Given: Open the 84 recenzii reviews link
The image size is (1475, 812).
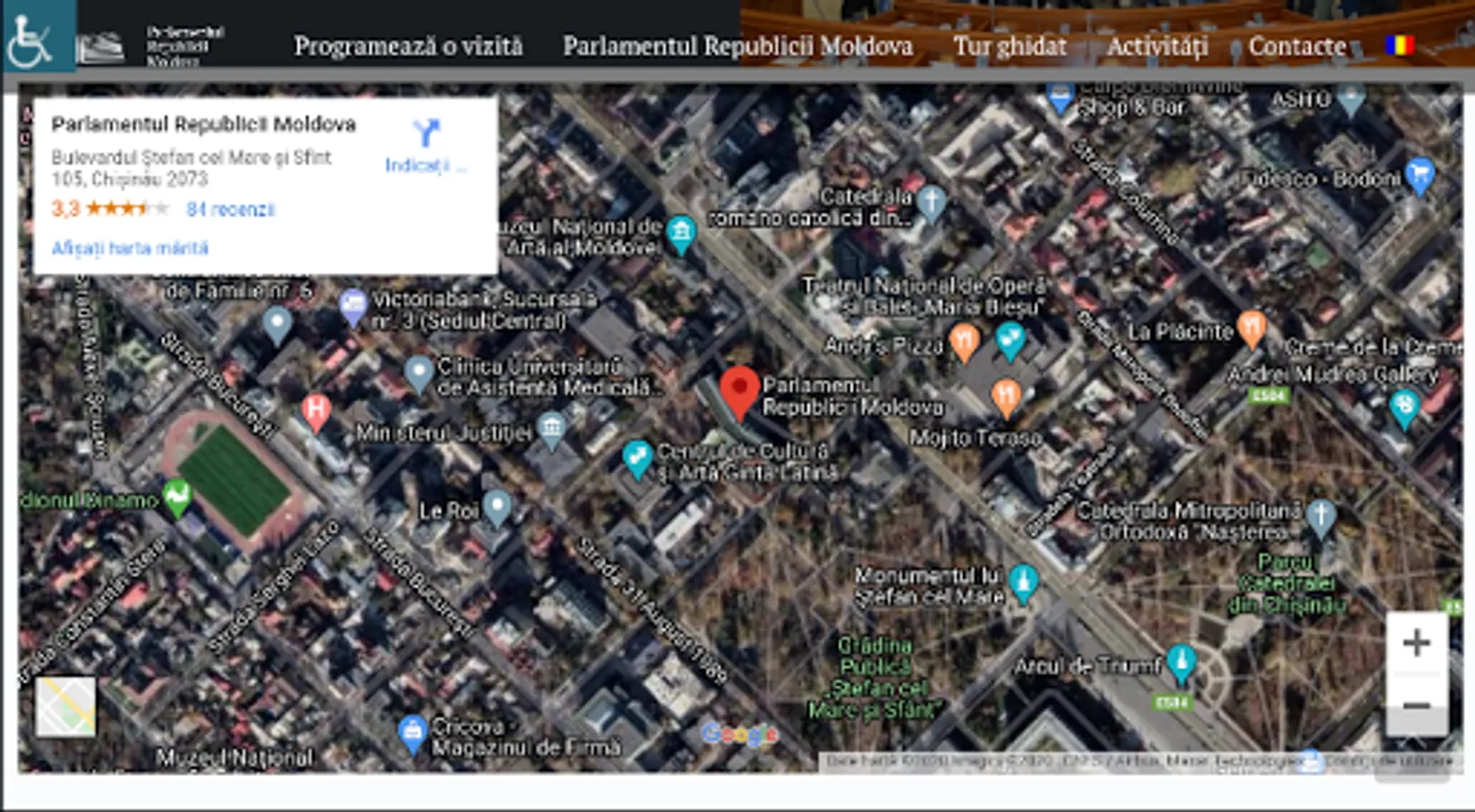Looking at the screenshot, I should tap(230, 209).
